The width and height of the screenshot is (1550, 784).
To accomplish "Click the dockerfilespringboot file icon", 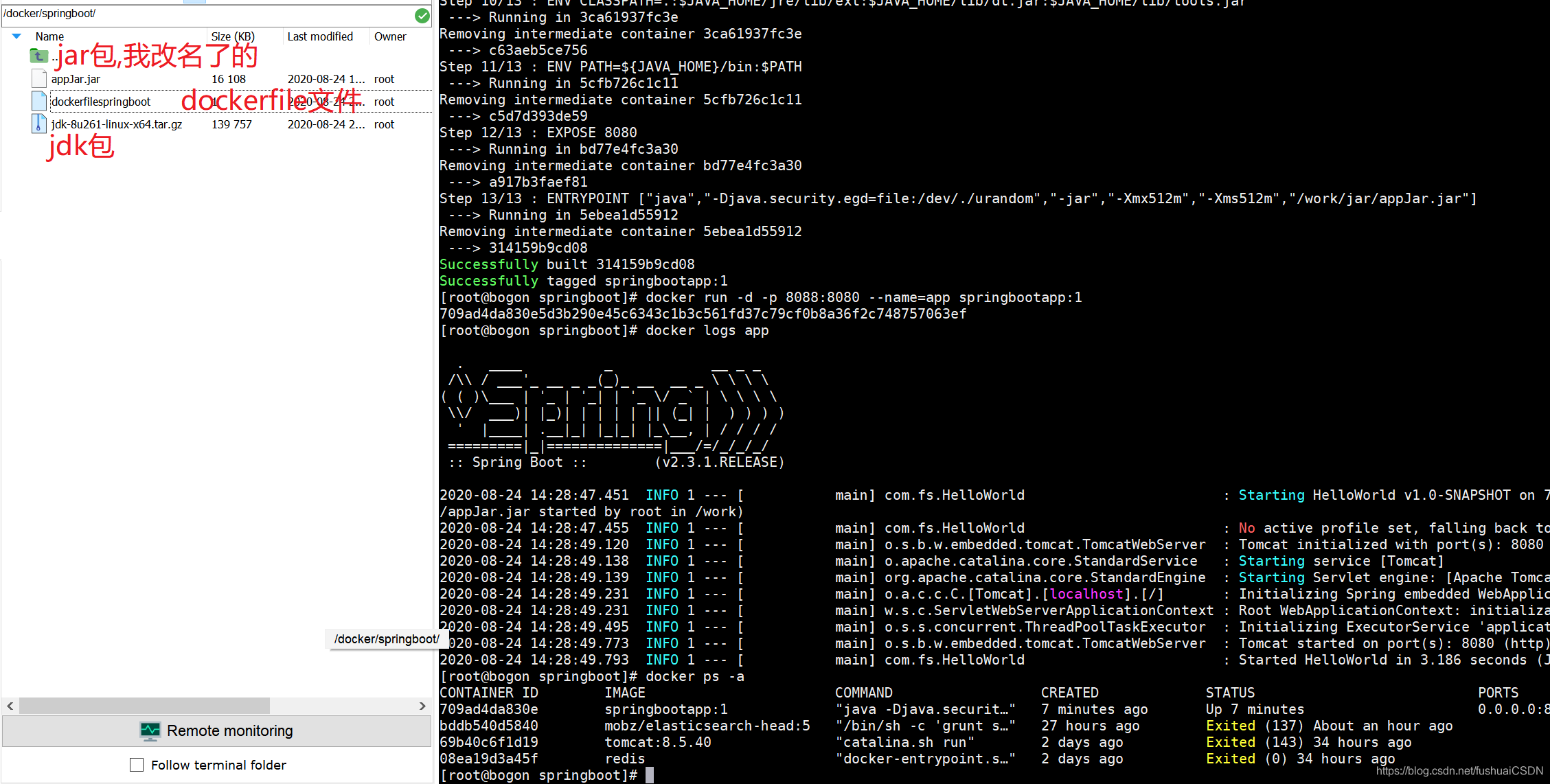I will (x=38, y=101).
